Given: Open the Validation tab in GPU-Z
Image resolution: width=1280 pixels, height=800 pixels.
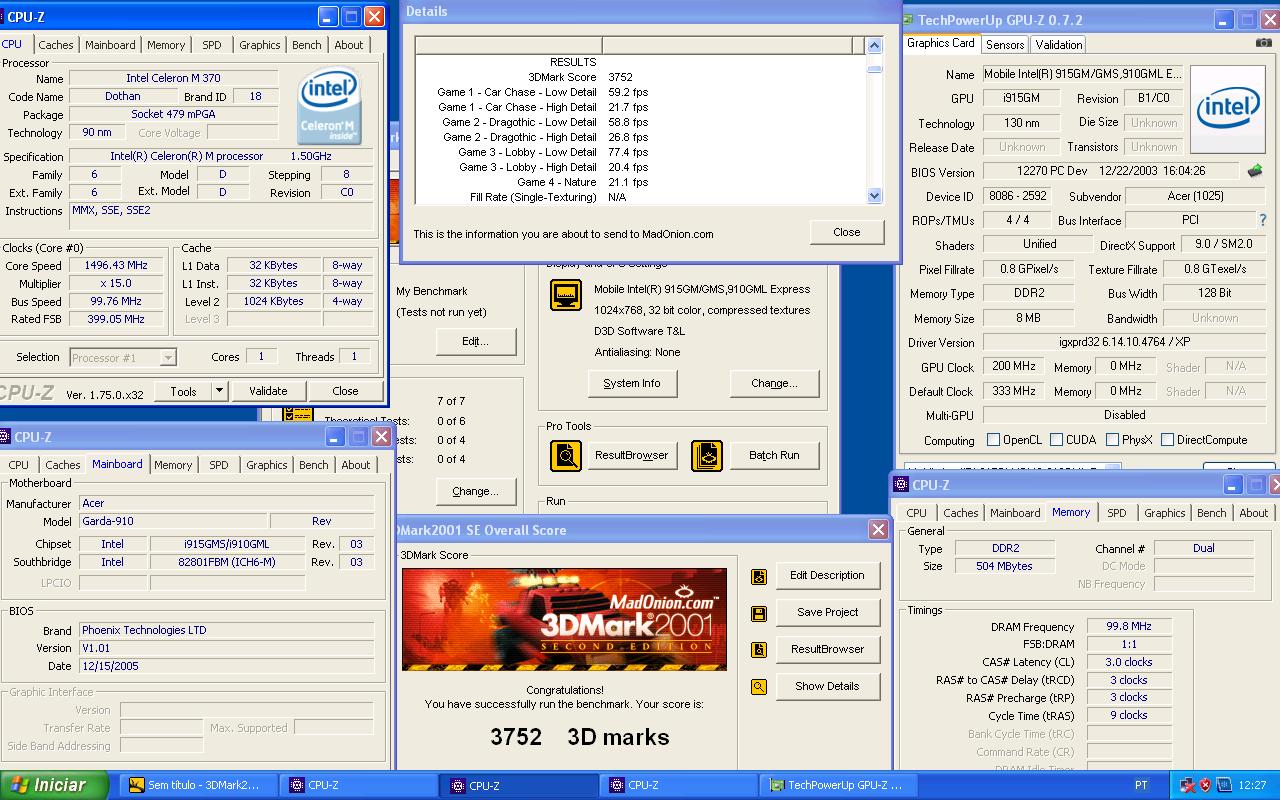Looking at the screenshot, I should [x=1059, y=44].
